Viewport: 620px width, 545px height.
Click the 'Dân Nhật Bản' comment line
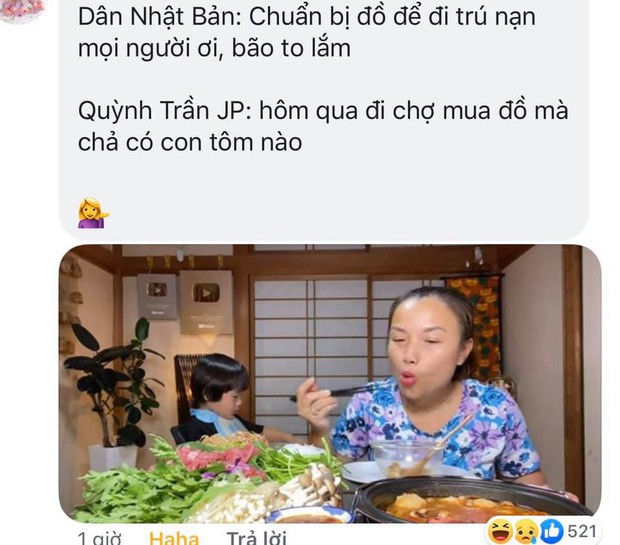click(x=307, y=32)
